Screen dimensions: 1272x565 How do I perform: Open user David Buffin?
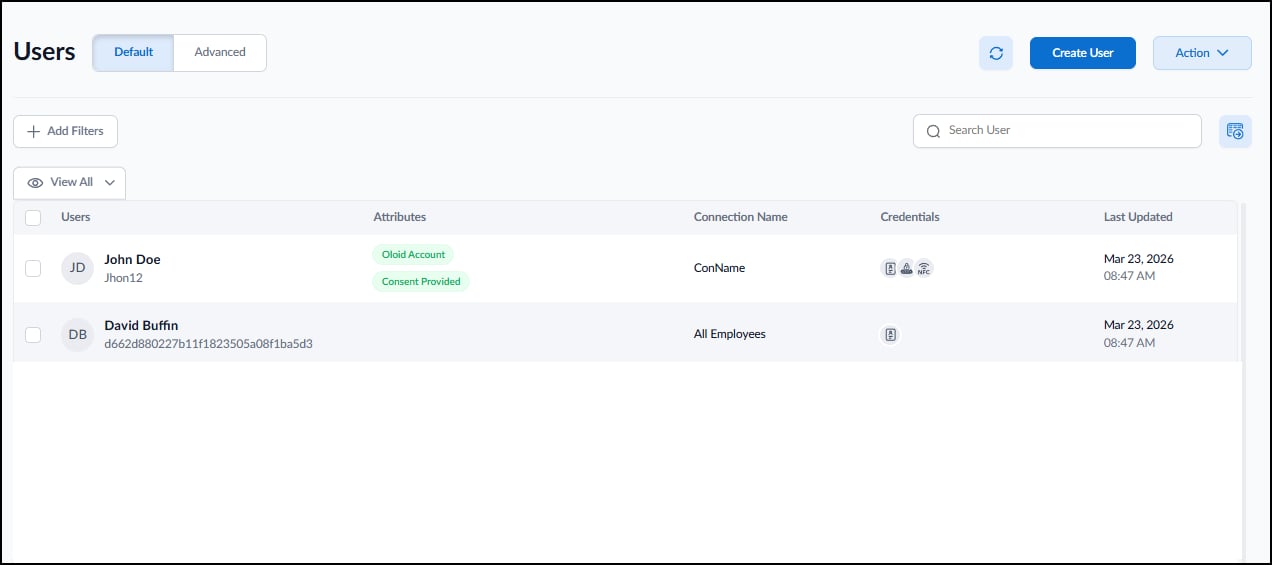point(141,325)
